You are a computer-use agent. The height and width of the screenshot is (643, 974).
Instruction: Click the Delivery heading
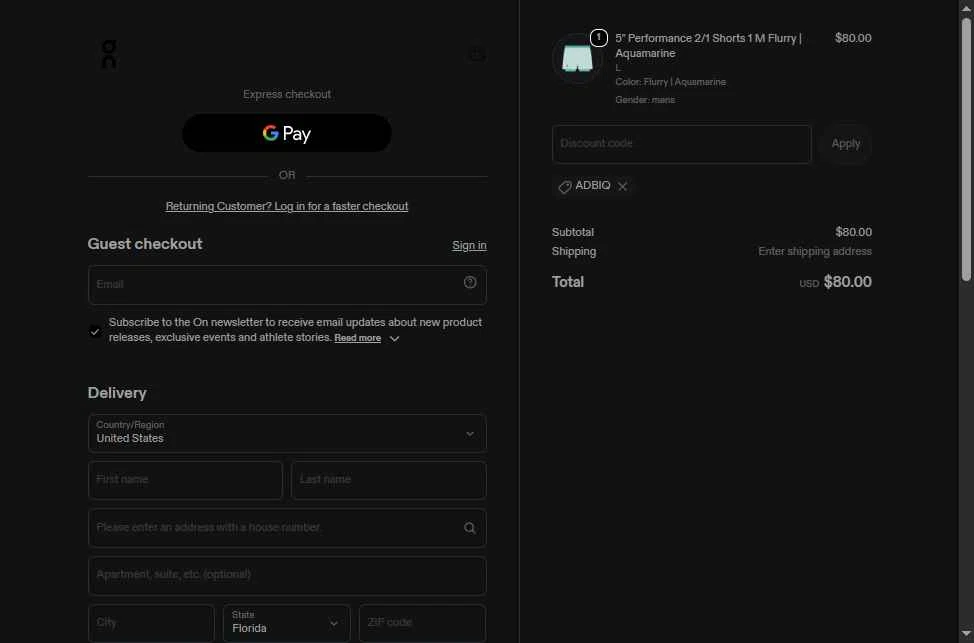tap(117, 393)
